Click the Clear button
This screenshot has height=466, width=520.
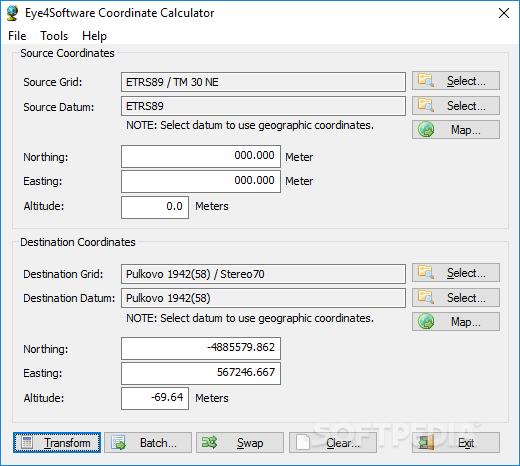[x=333, y=443]
